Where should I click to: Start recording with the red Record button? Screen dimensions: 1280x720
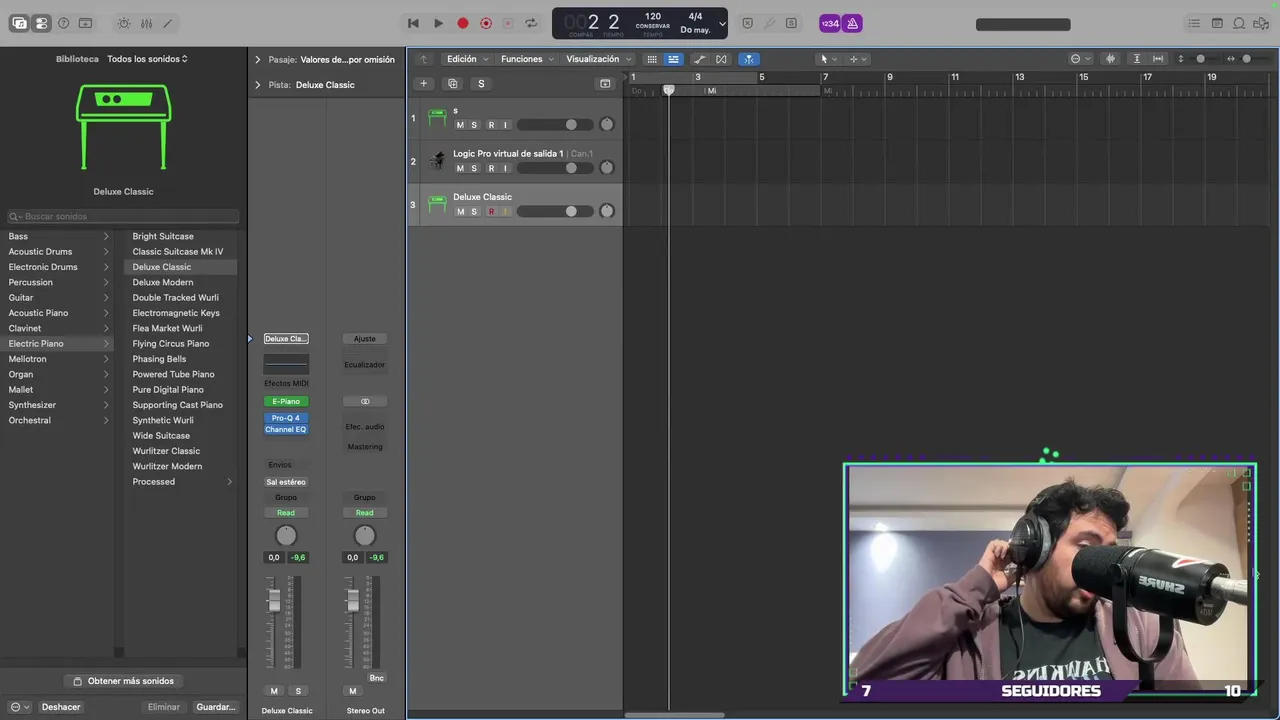(462, 23)
